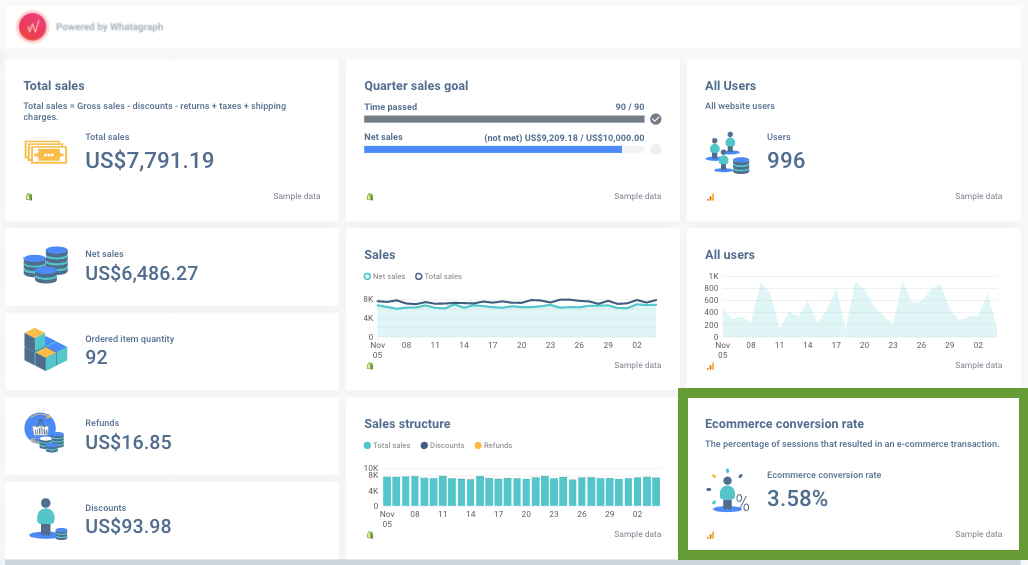The width and height of the screenshot is (1028, 565).
Task: Click the Refunds basket icon
Action: pos(45,432)
